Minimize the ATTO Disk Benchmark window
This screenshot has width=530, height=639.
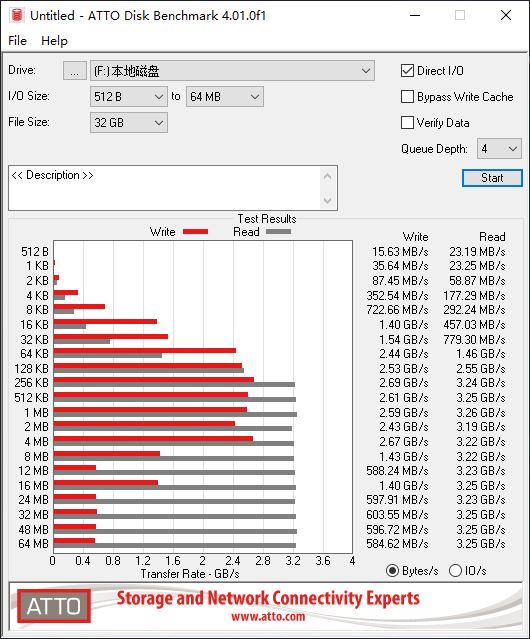tap(415, 15)
